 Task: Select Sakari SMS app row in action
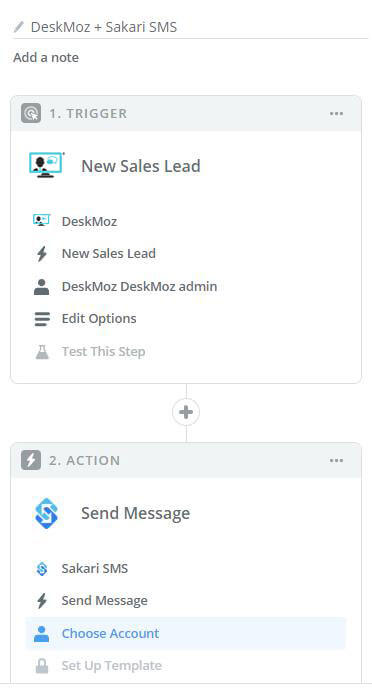coord(185,568)
